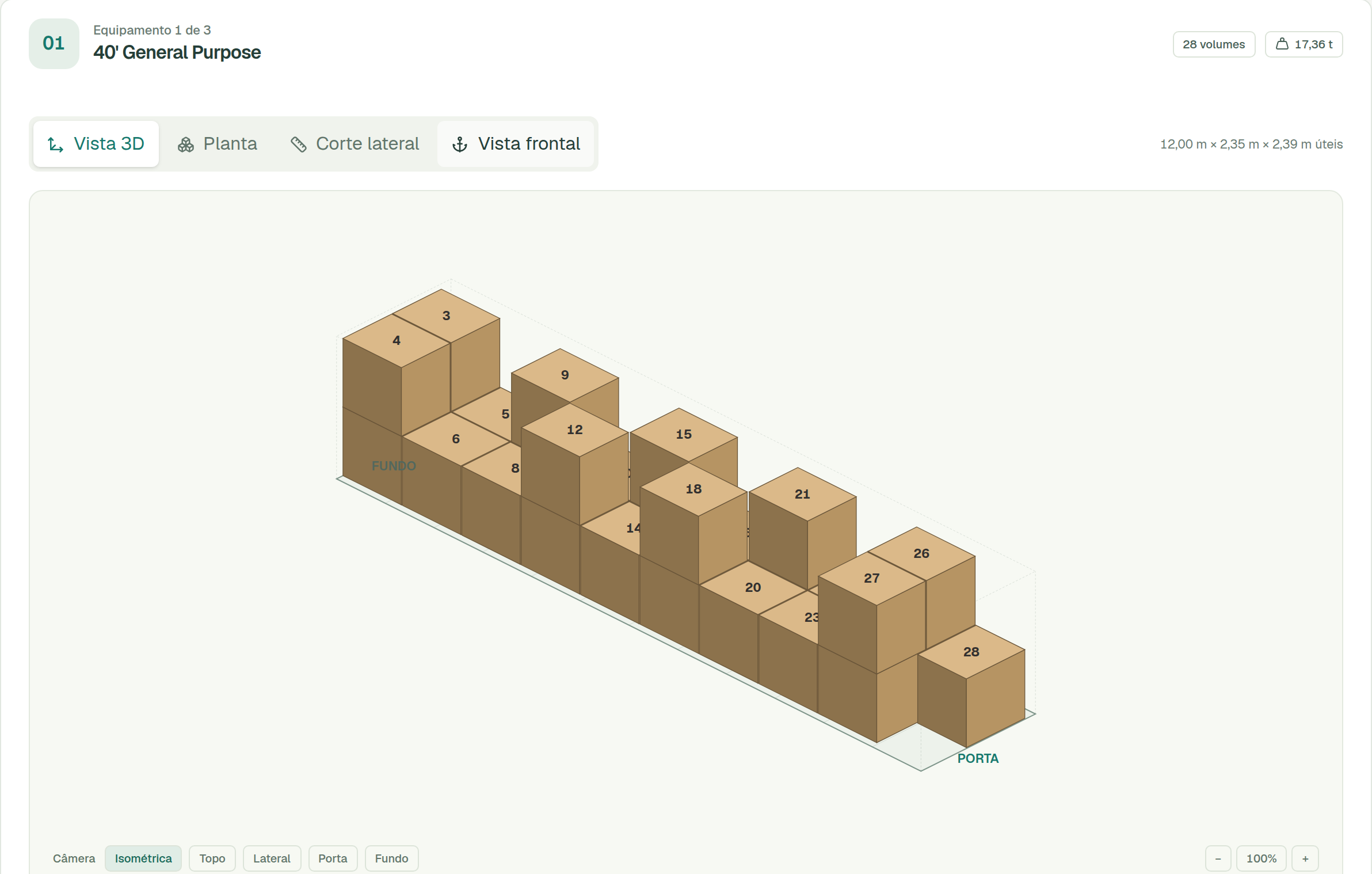This screenshot has height=874, width=1372.
Task: Click the 28 volumes badge
Action: tap(1214, 44)
